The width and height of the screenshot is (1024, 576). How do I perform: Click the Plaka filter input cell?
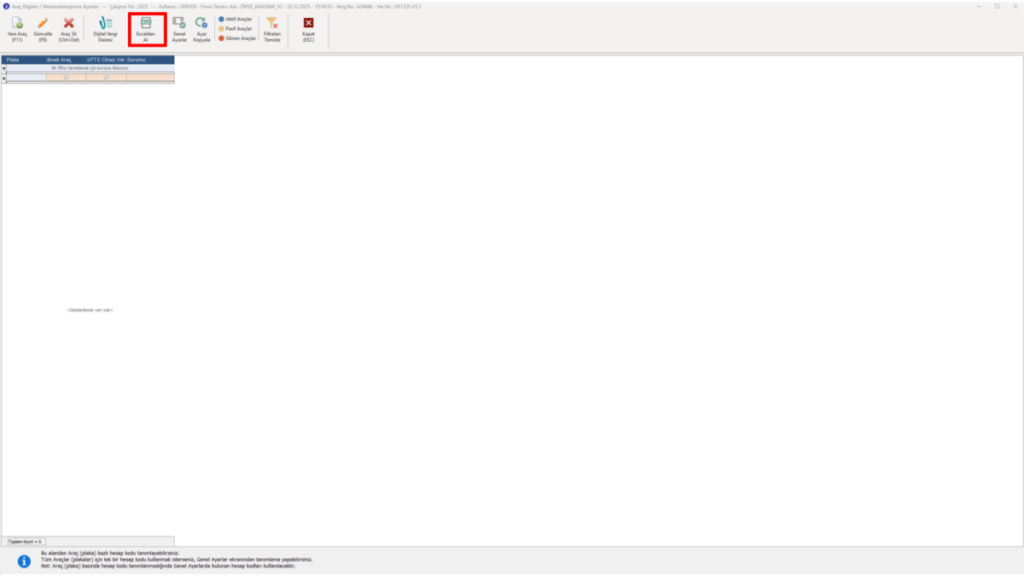coord(26,77)
